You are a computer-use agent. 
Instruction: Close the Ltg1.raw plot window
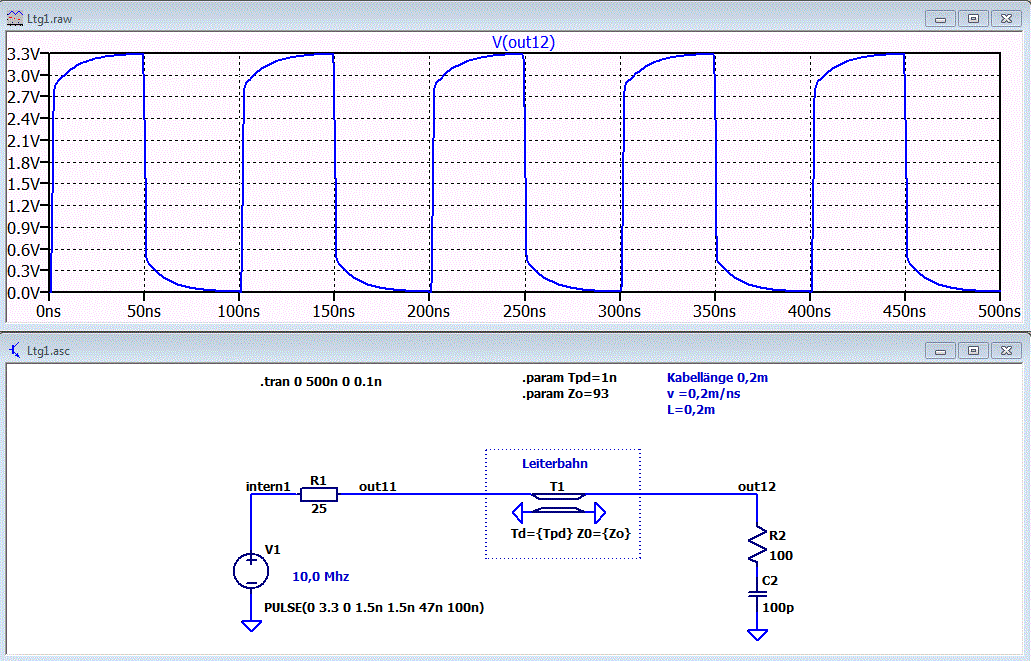[1006, 19]
